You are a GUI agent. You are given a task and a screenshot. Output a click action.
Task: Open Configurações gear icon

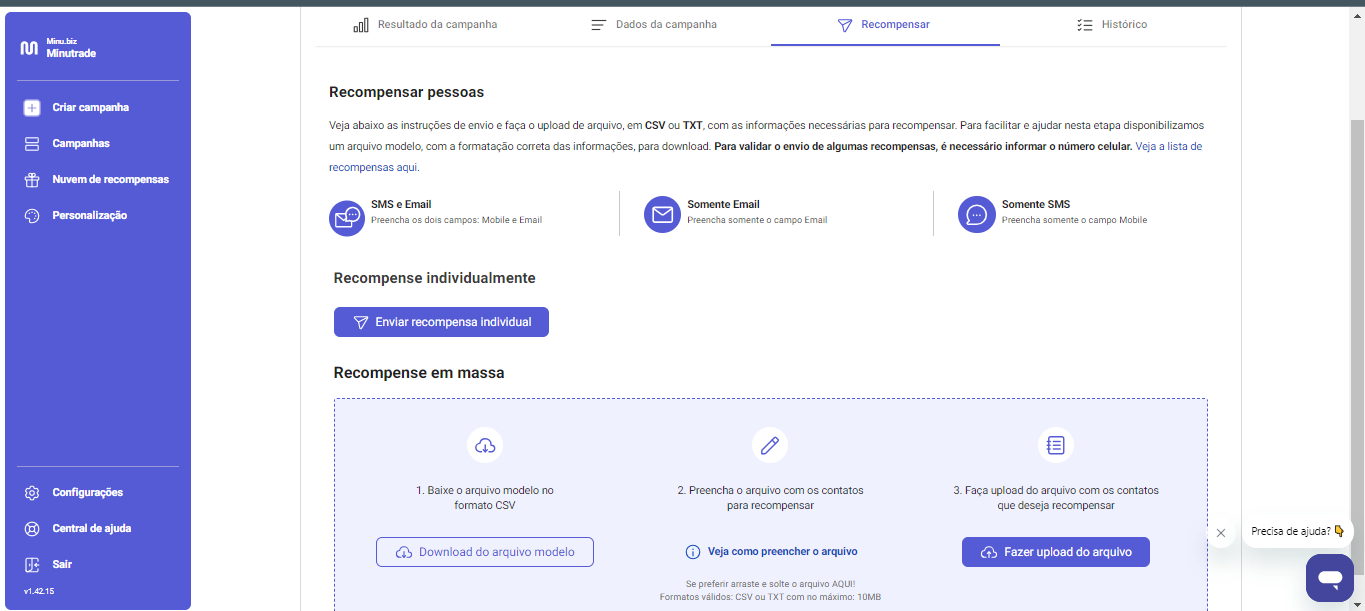32,493
